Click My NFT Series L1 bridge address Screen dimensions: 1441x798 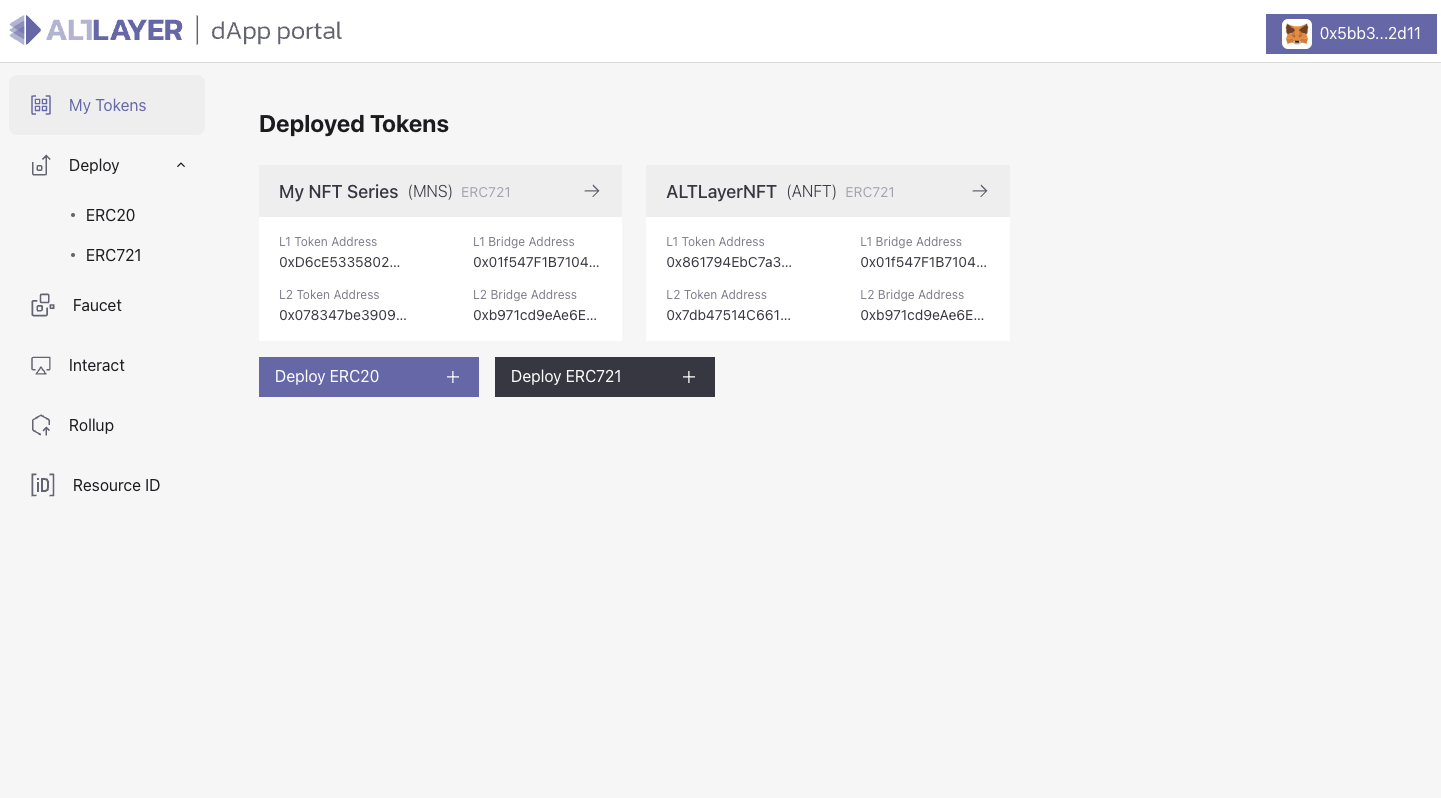(x=537, y=262)
